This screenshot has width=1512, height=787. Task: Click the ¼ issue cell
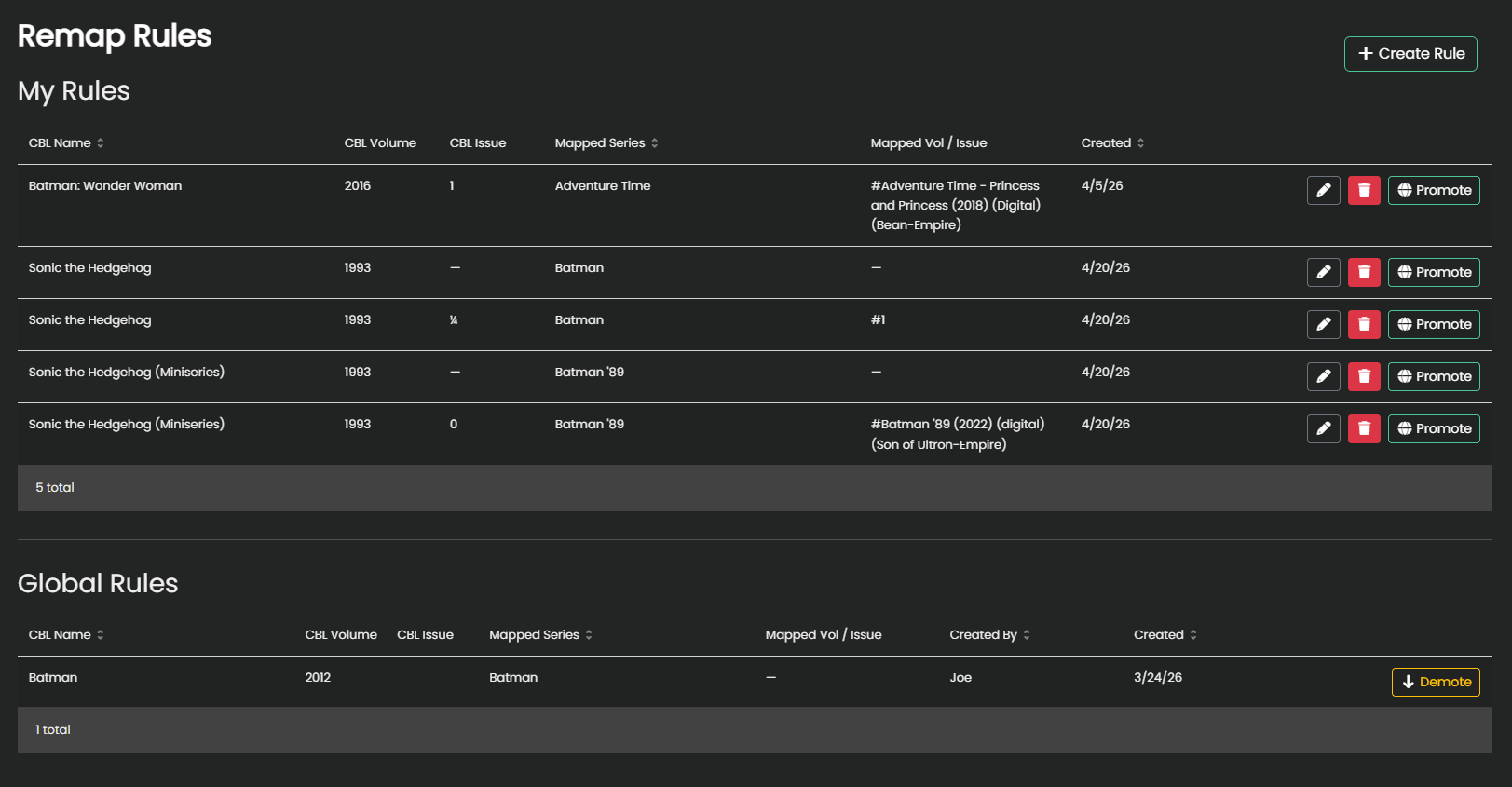pyautogui.click(x=454, y=319)
